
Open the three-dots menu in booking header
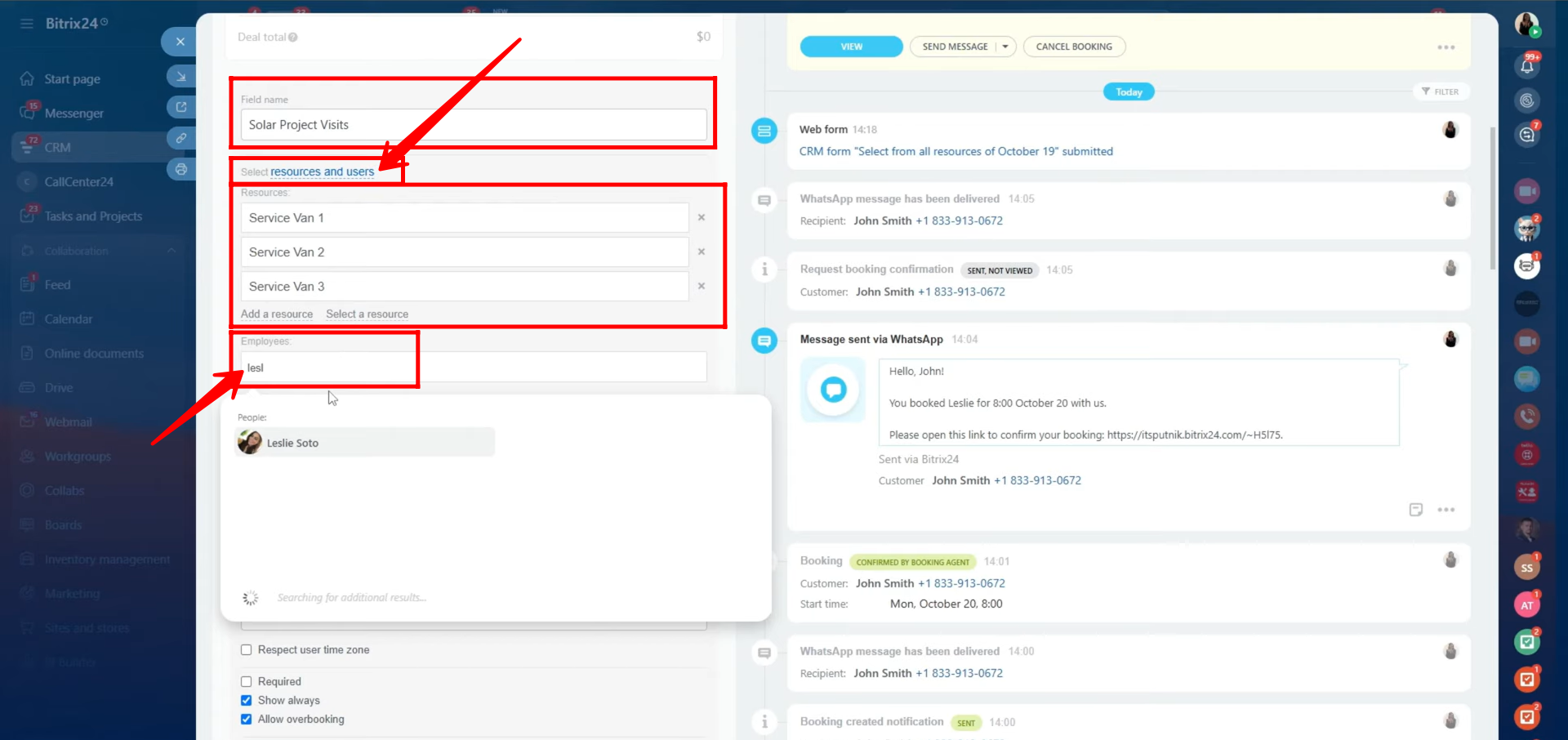click(1445, 47)
